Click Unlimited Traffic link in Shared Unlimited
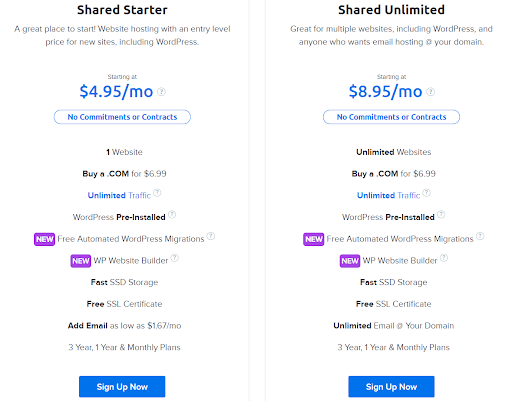The image size is (512, 401). point(389,195)
